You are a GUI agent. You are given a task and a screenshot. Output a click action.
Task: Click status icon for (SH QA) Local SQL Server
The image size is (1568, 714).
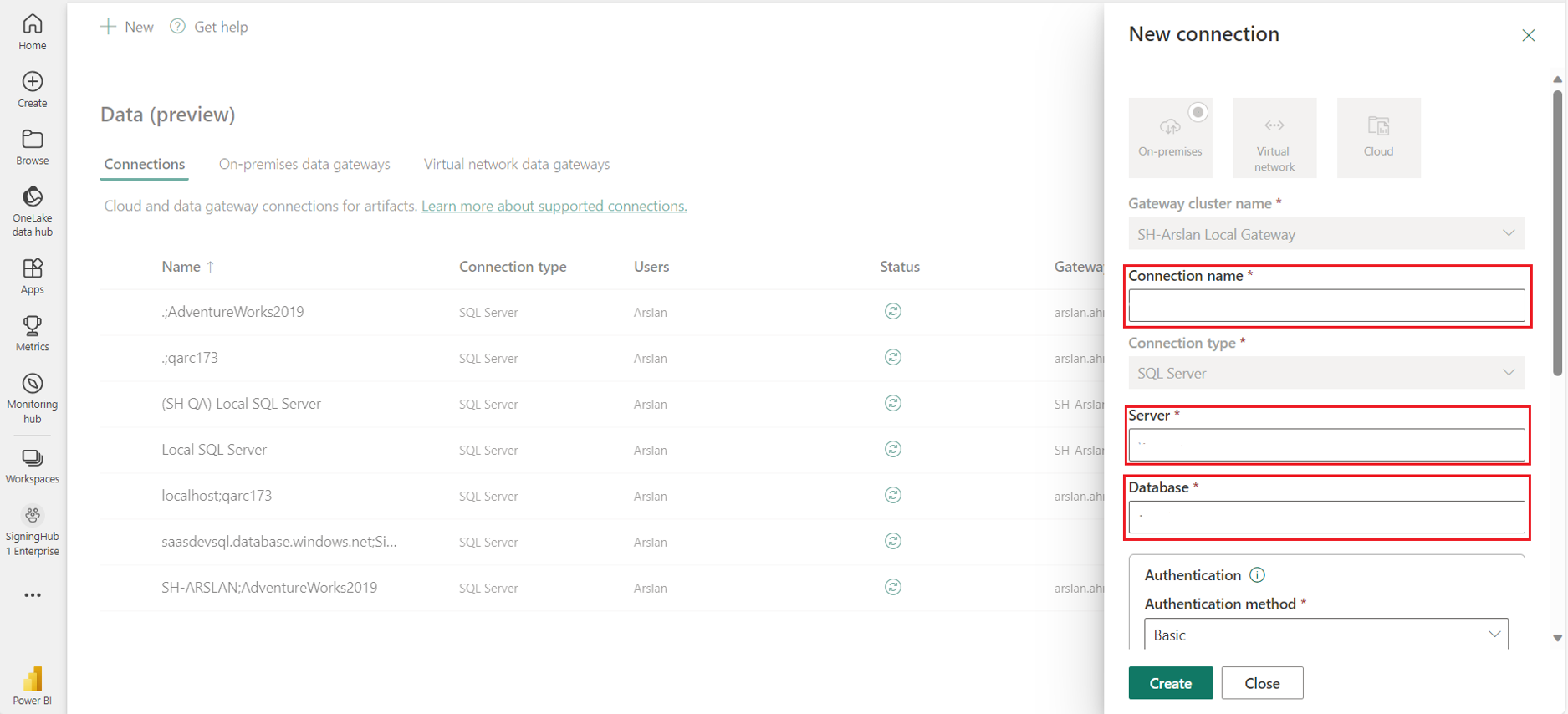[893, 403]
